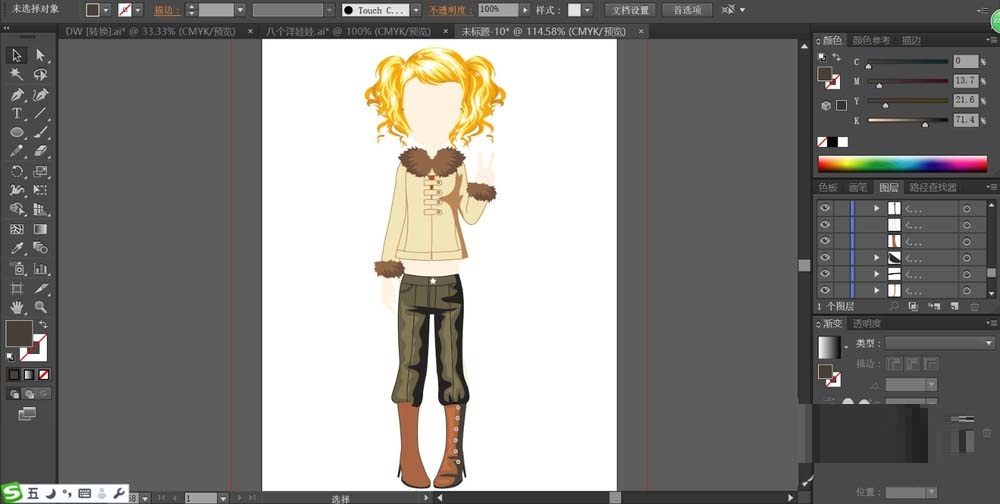
Task: Select the Type tool
Action: (17, 113)
